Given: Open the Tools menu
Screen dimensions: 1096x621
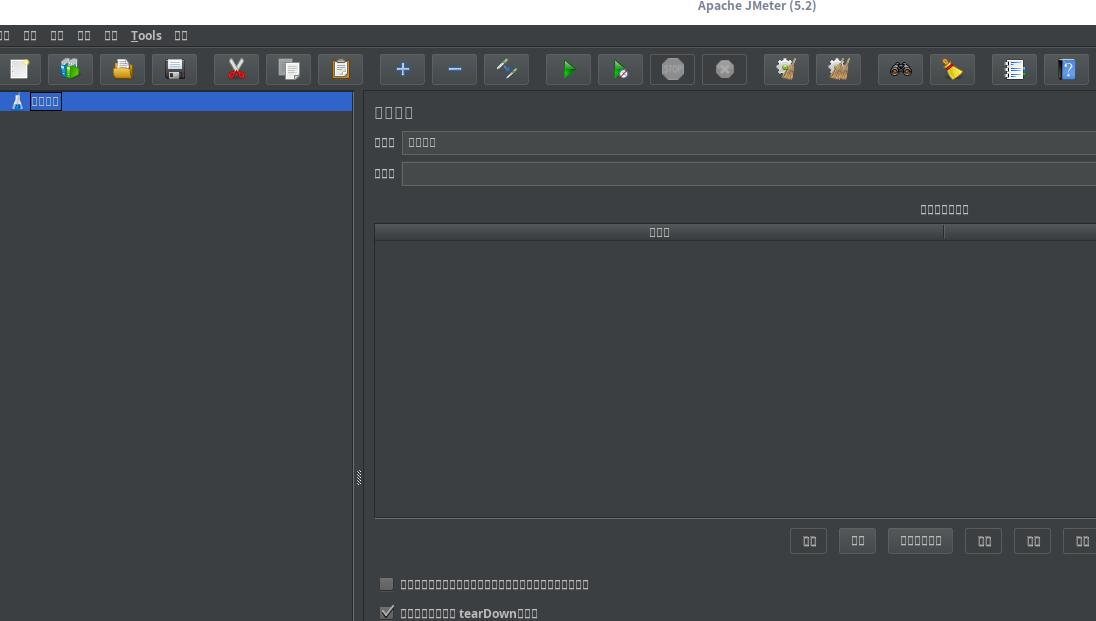Looking at the screenshot, I should pos(146,36).
